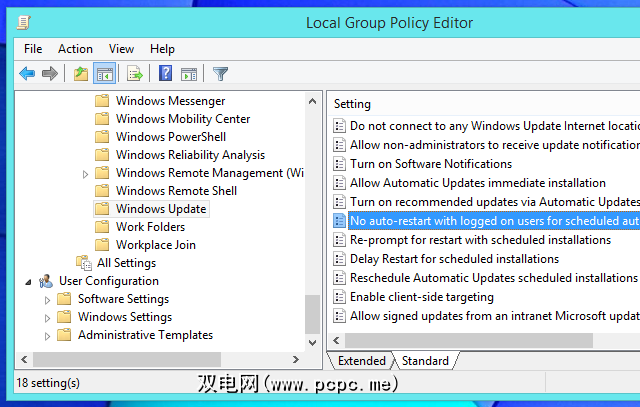The height and width of the screenshot is (407, 640).
Task: Open the Help menu
Action: click(162, 49)
